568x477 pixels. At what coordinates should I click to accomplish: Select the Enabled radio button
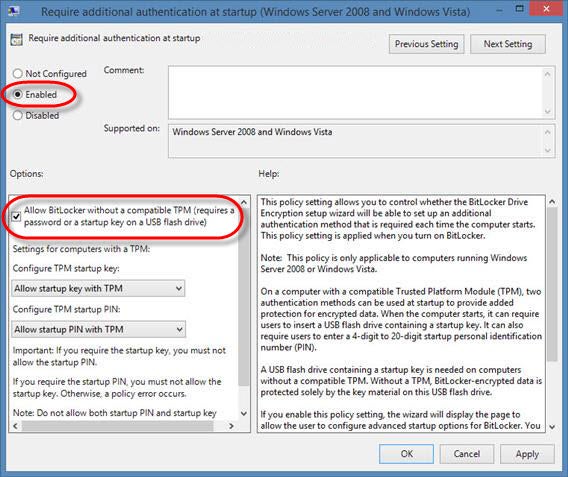[18, 95]
